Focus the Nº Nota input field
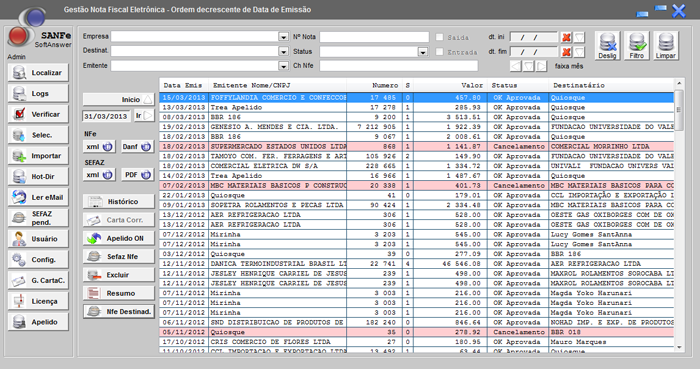 [x=374, y=37]
